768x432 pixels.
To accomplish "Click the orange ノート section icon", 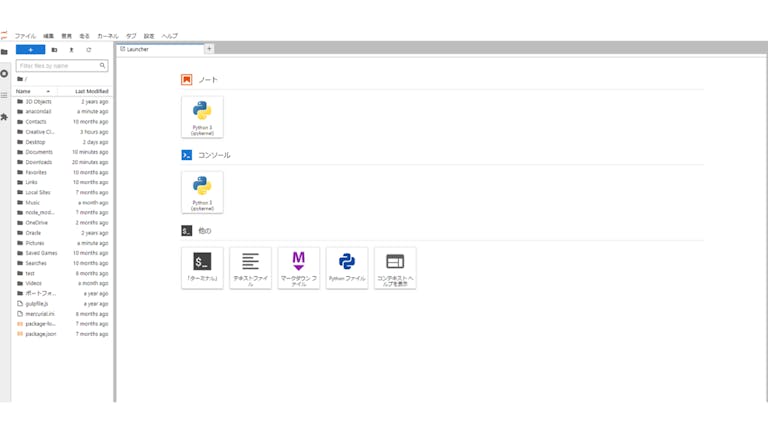I will coord(187,79).
